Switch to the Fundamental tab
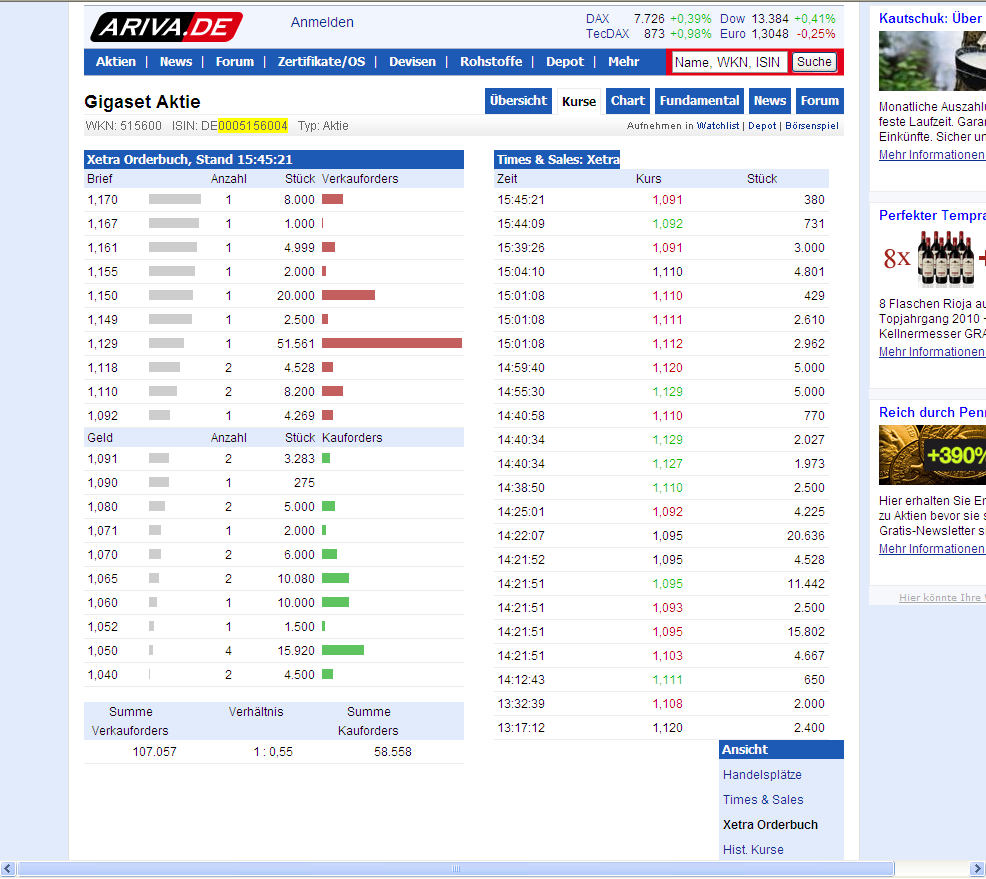 point(700,101)
